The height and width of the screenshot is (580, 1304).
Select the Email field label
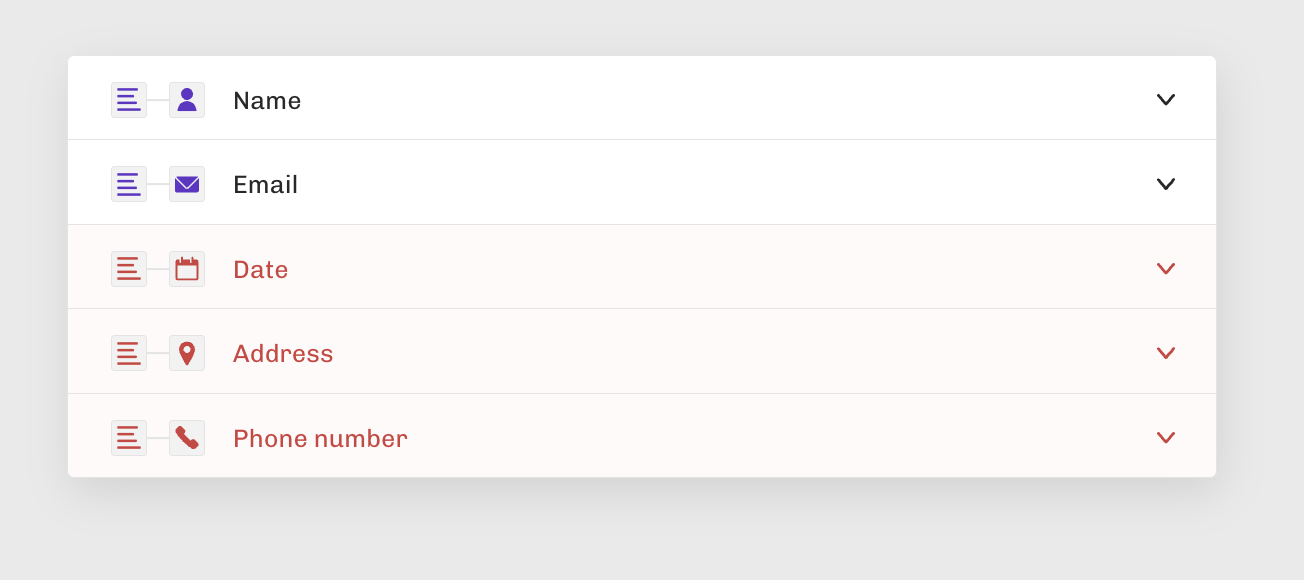click(265, 184)
